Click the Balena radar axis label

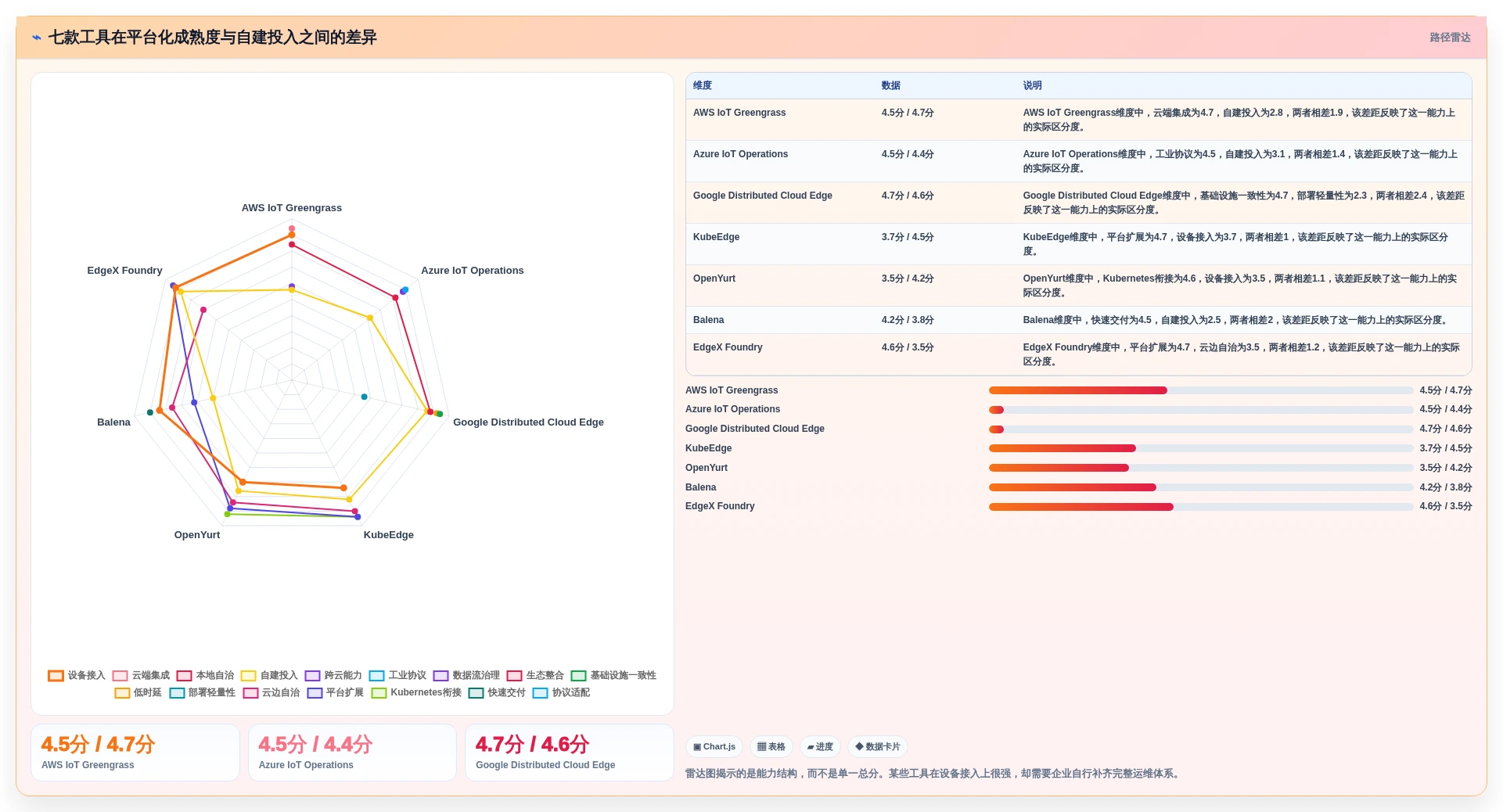[x=113, y=422]
